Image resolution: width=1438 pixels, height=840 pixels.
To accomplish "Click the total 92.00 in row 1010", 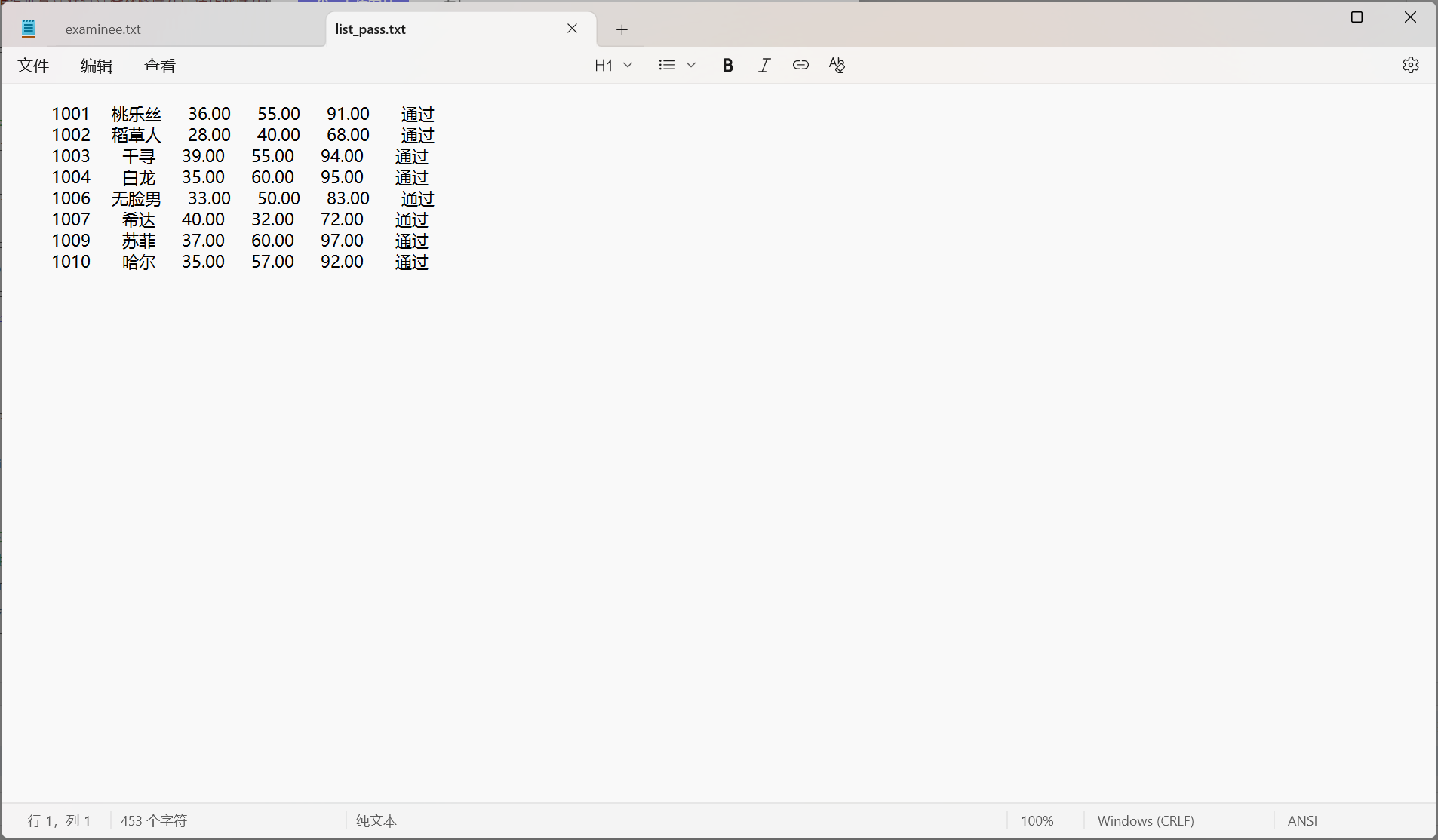I will pyautogui.click(x=342, y=262).
